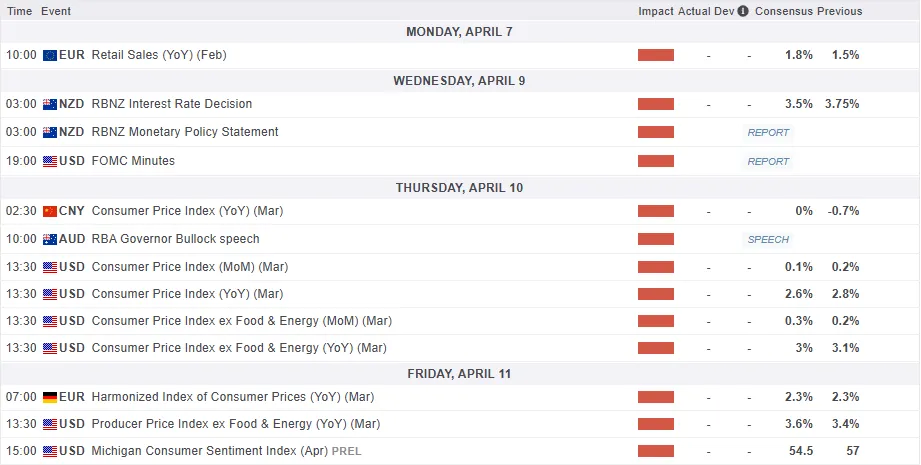
Task: Click New Zealand flag beside RBNZ Interest Rate Decision
Action: coord(50,104)
